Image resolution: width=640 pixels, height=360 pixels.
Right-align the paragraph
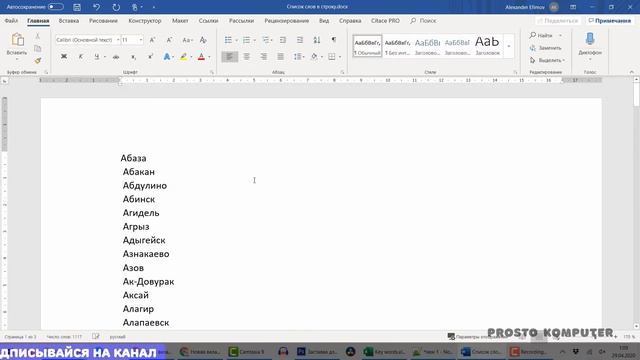pyautogui.click(x=264, y=57)
